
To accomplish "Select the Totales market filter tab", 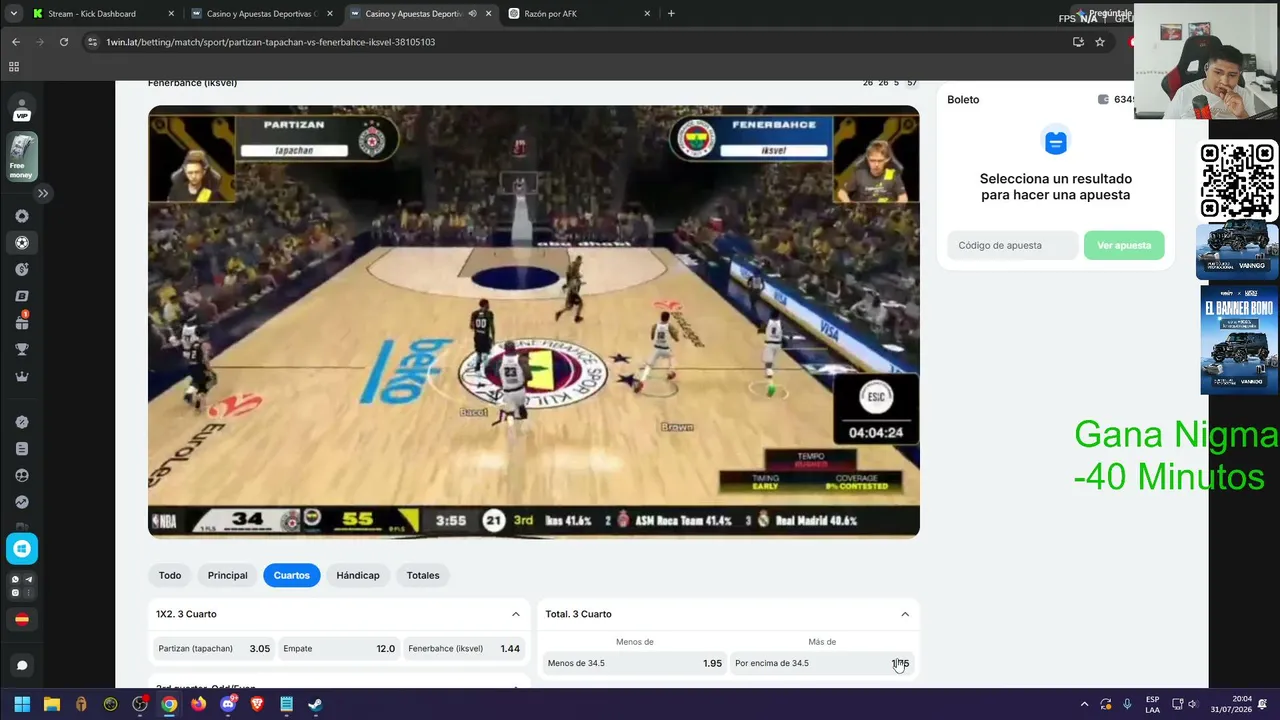I will pos(423,575).
